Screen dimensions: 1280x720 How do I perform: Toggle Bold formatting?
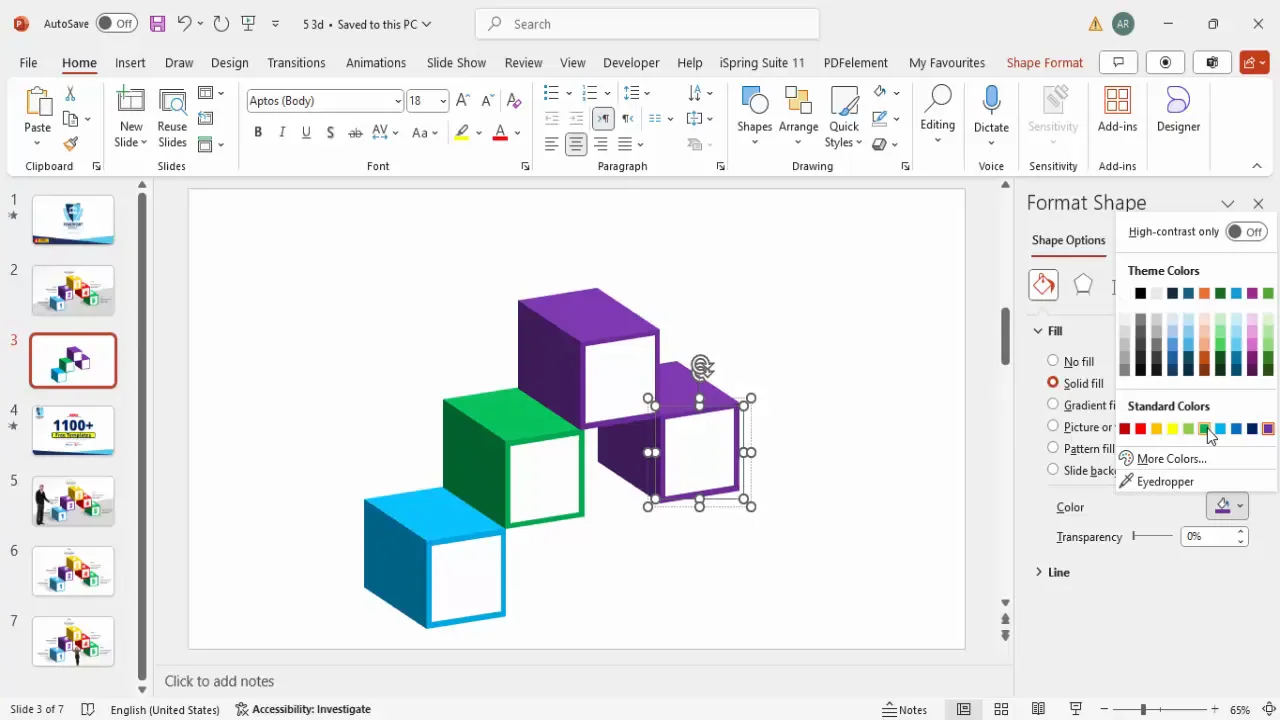pyautogui.click(x=258, y=132)
